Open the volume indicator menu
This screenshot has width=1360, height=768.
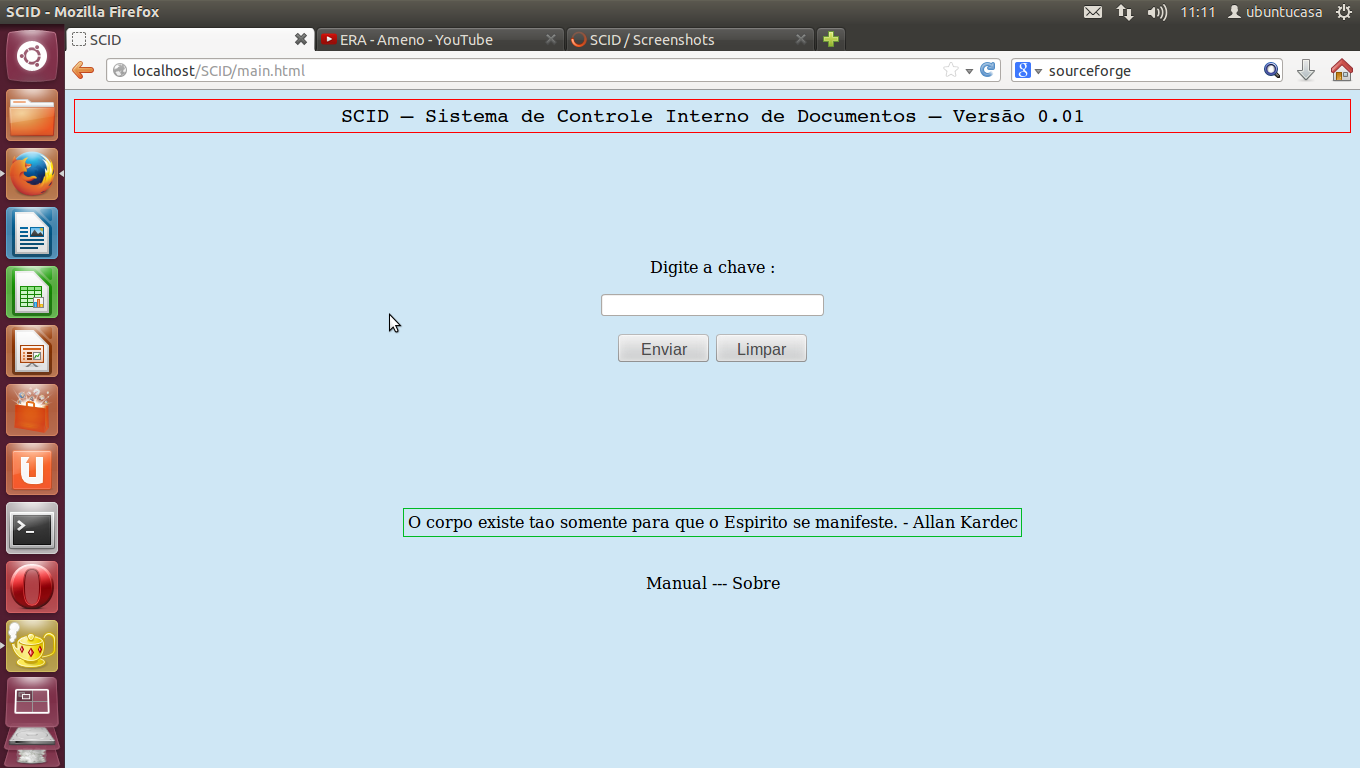pyautogui.click(x=1157, y=12)
